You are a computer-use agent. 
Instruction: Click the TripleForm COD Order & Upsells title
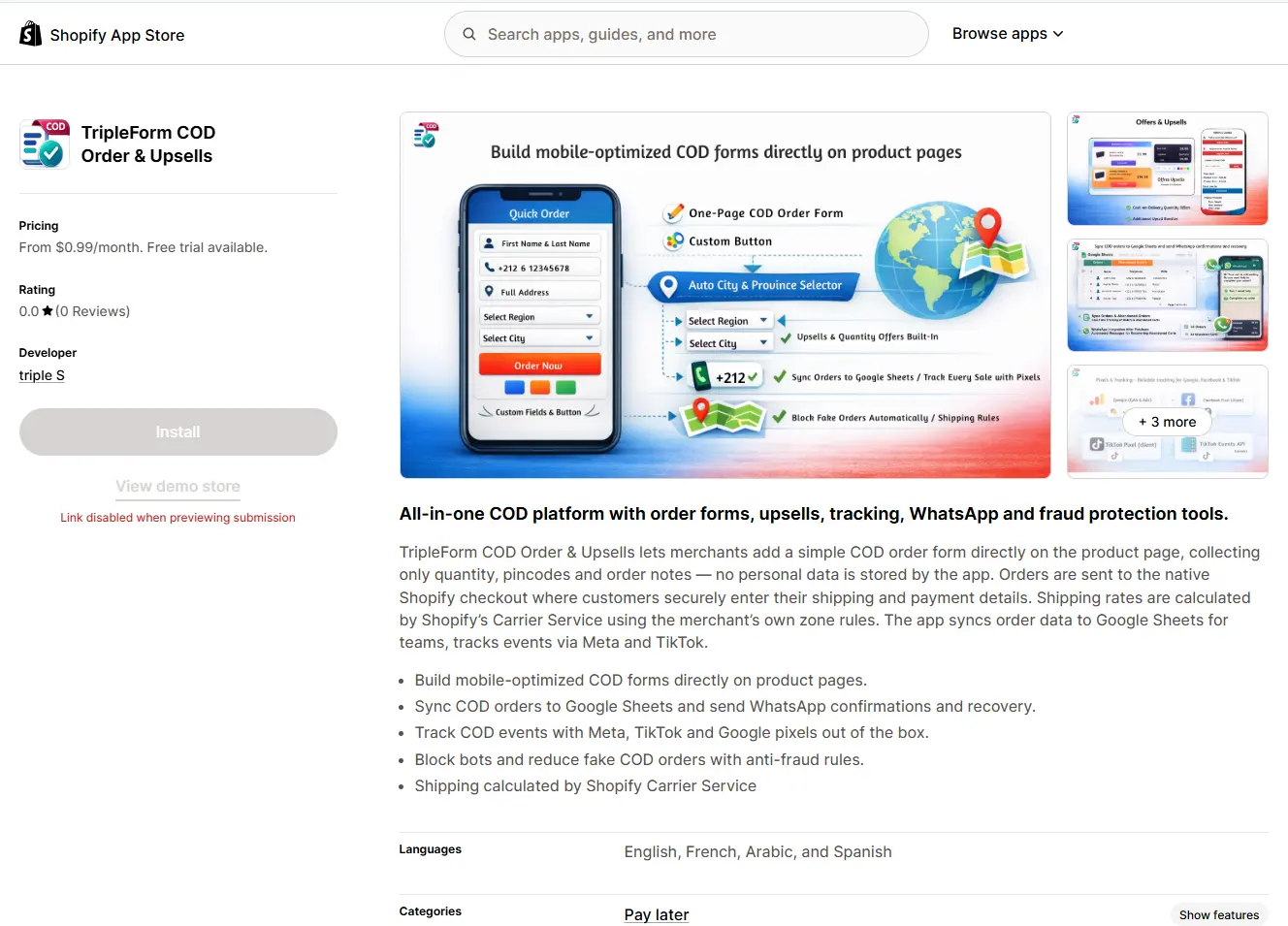148,144
